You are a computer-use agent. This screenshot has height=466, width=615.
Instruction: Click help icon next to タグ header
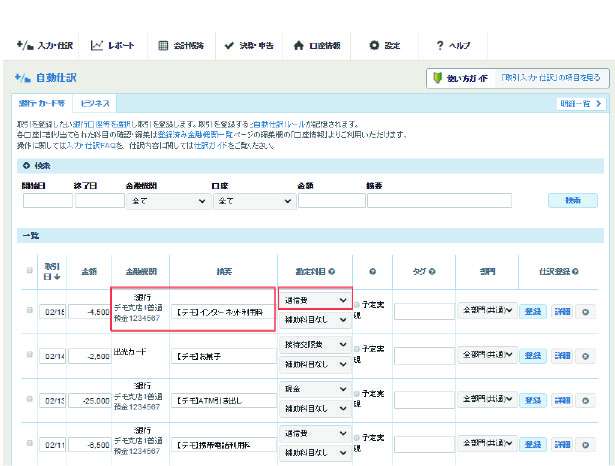pos(432,271)
